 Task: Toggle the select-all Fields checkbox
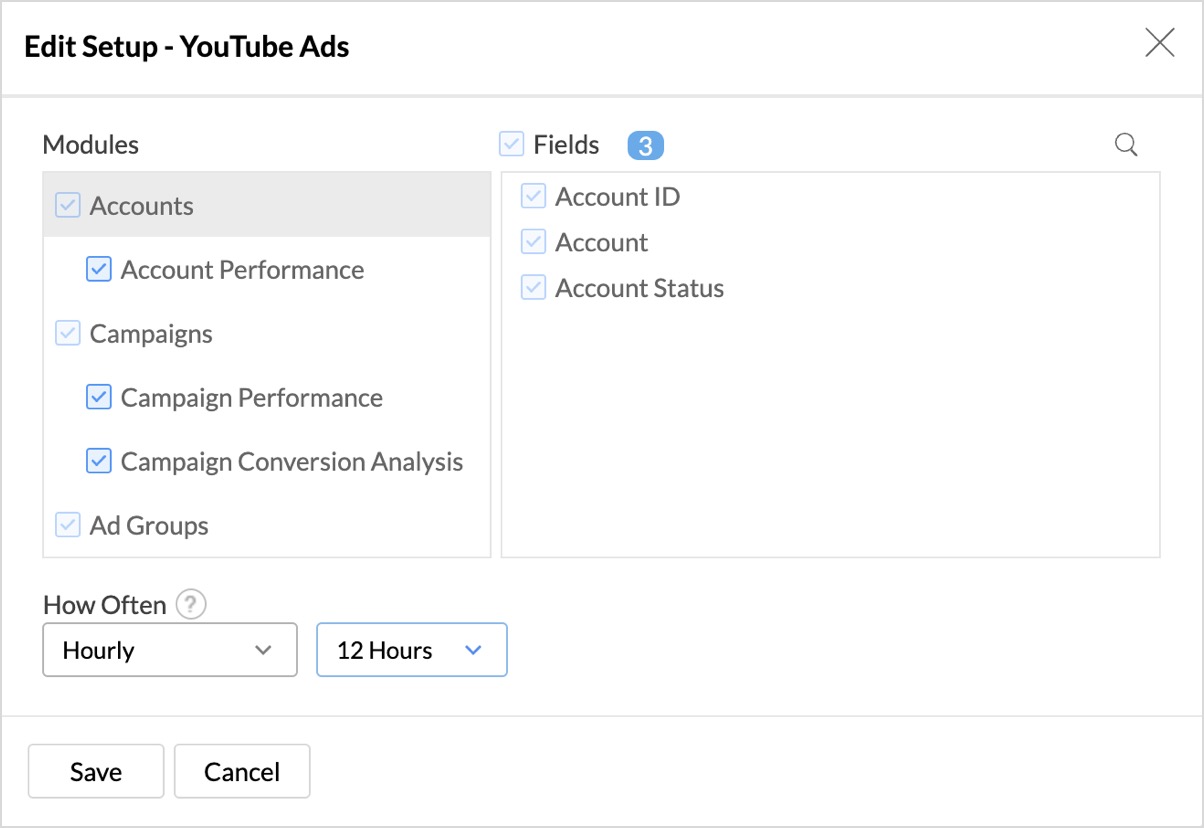511,145
